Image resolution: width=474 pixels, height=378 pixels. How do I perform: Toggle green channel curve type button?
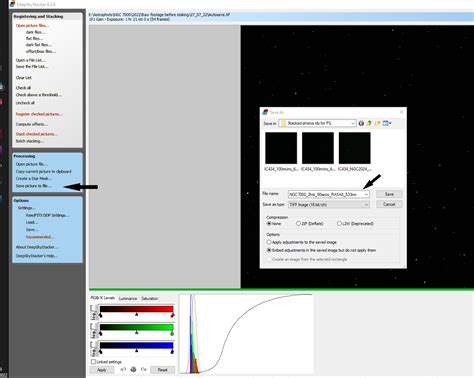tap(94, 330)
